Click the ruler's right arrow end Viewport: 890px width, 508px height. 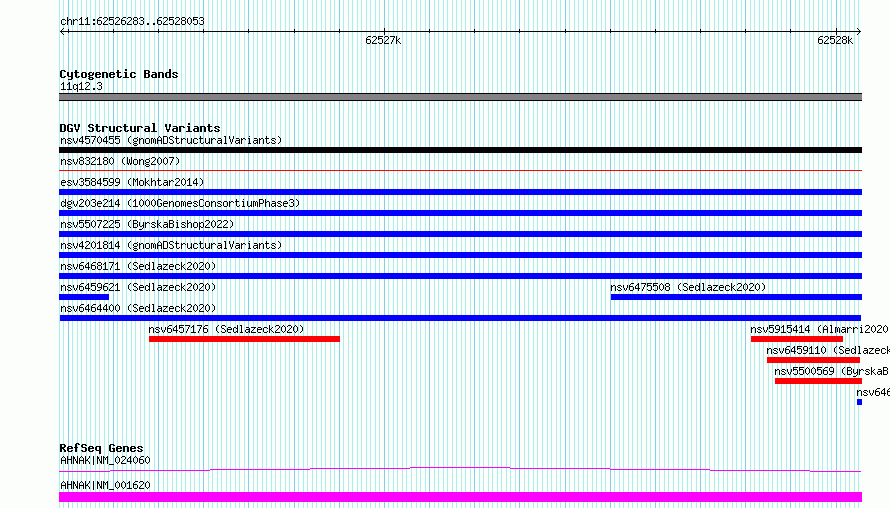tap(859, 31)
